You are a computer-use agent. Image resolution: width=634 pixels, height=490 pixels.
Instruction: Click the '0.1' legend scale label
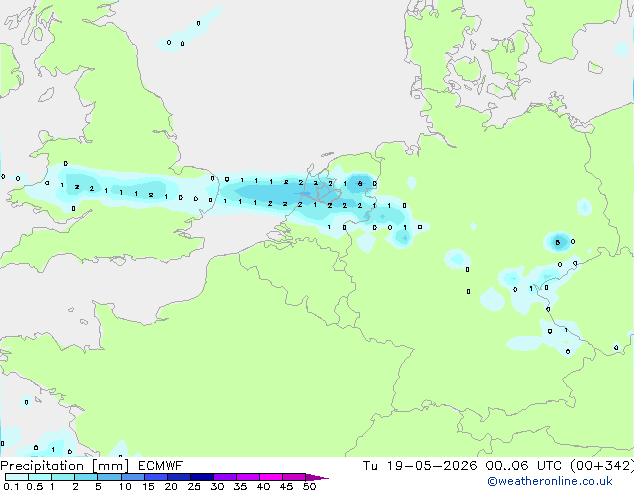point(11,486)
